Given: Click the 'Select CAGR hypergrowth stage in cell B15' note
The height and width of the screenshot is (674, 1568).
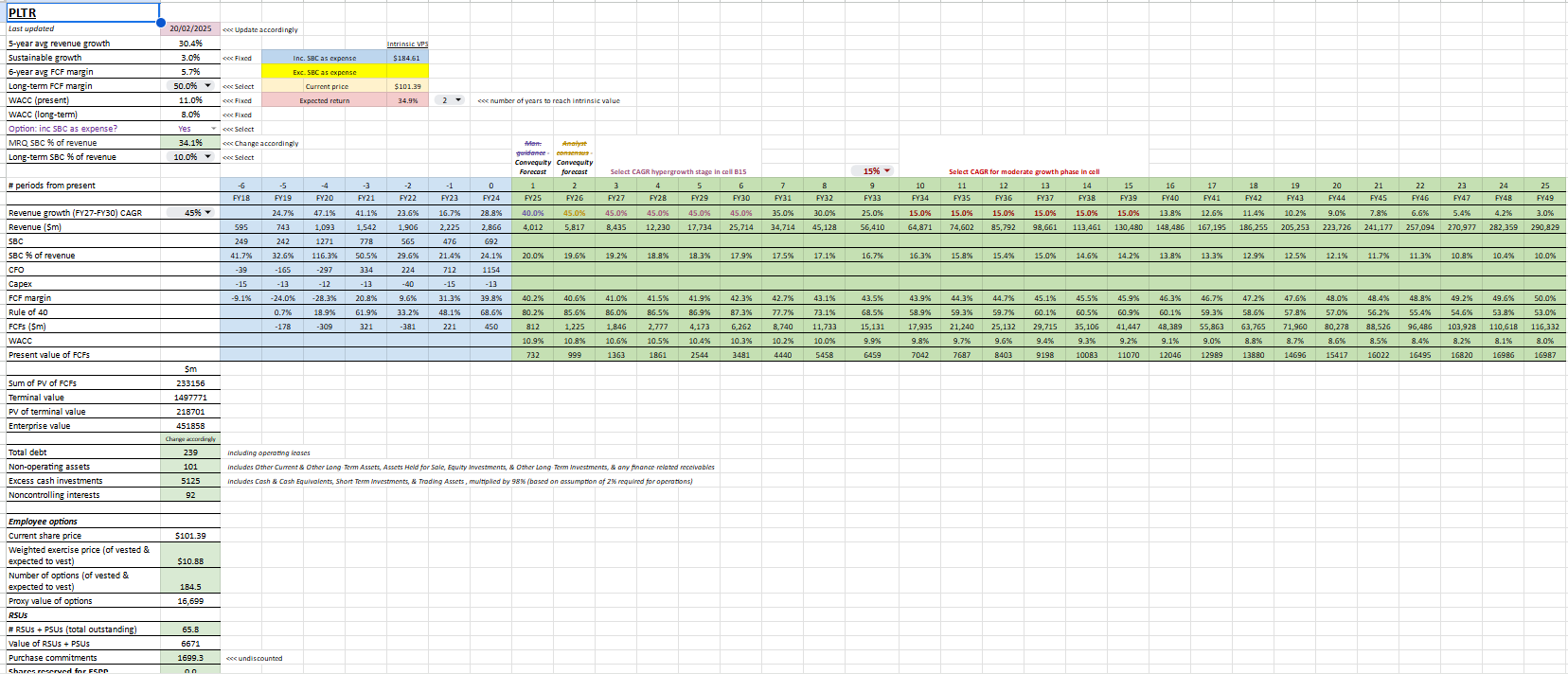Looking at the screenshot, I should click(678, 171).
